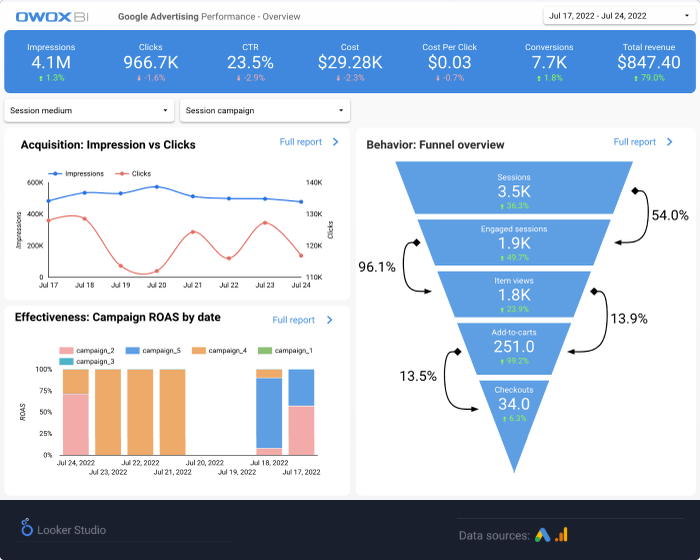Toggle campaign_3 legend swatch
This screenshot has width=700, height=560.
pyautogui.click(x=66, y=361)
